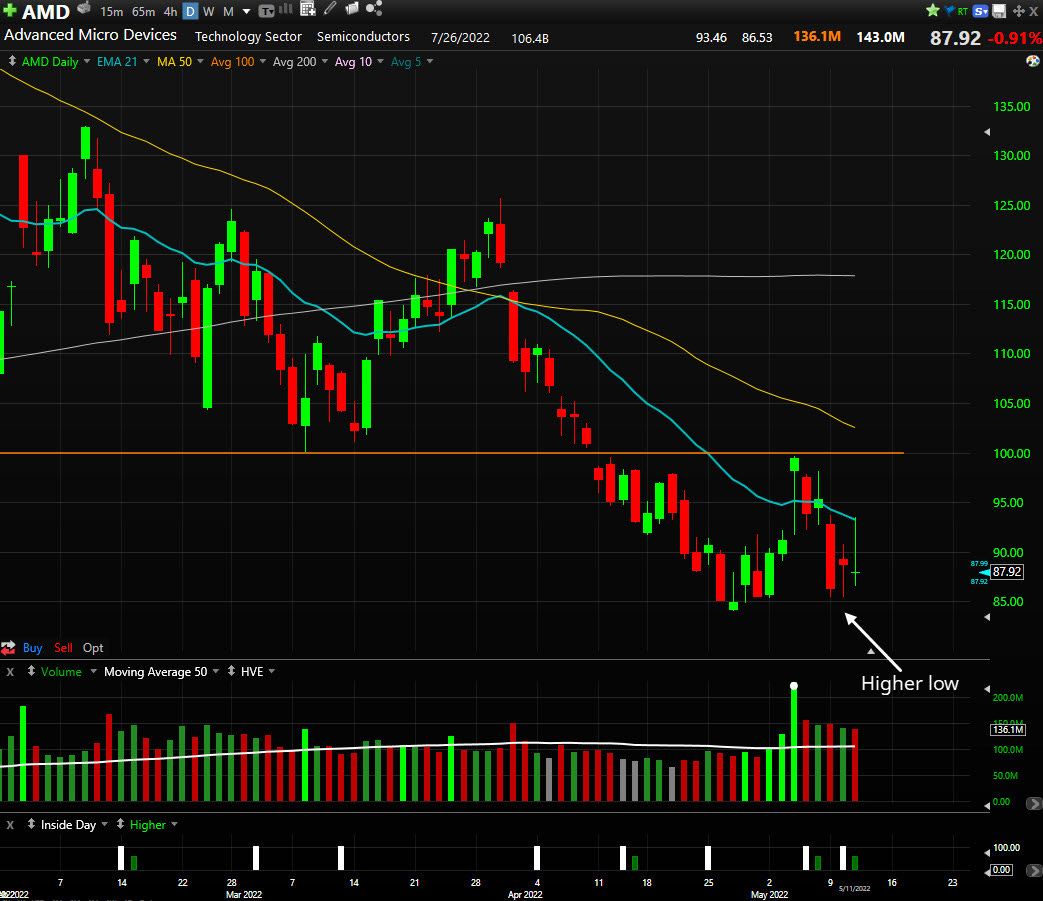
Task: Click the reorder arrows beside HVE
Action: [231, 671]
